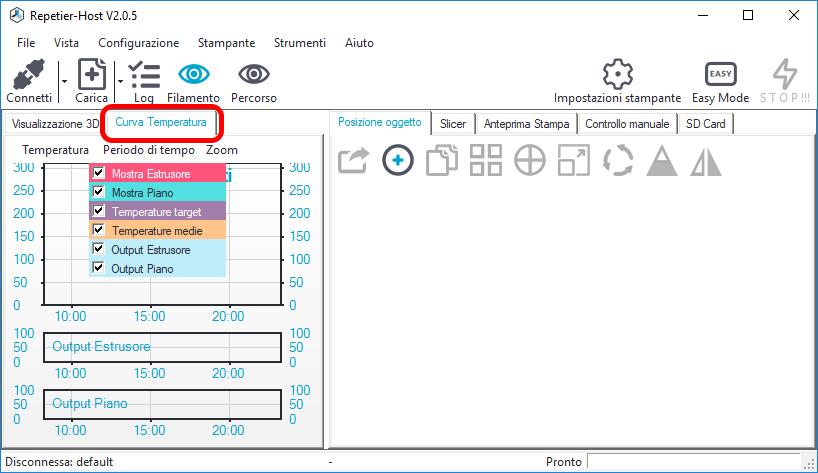Click the mirror object icon
Screen dimensions: 818x473
coord(706,161)
